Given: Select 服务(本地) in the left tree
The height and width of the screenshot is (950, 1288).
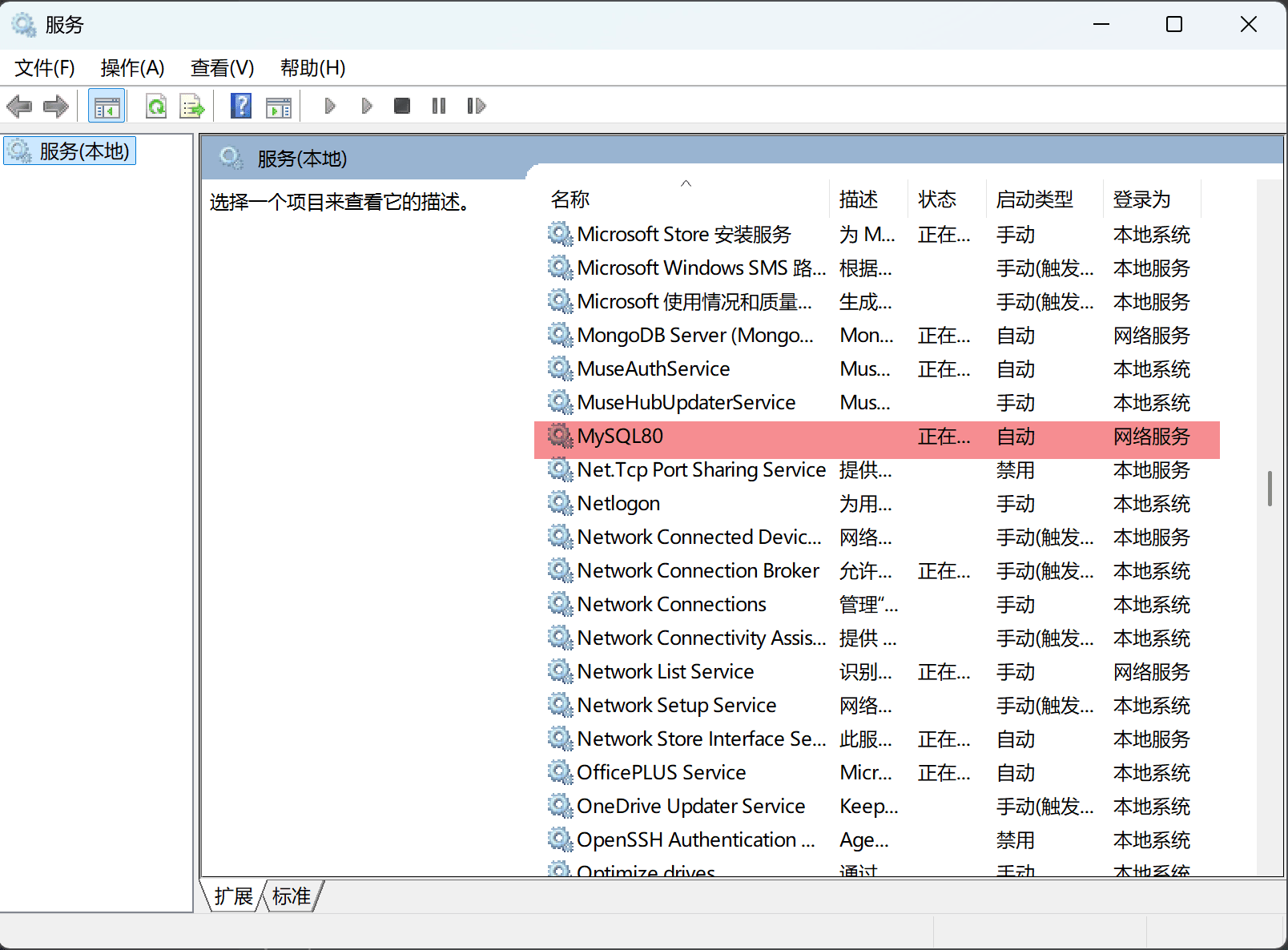Looking at the screenshot, I should click(x=83, y=151).
